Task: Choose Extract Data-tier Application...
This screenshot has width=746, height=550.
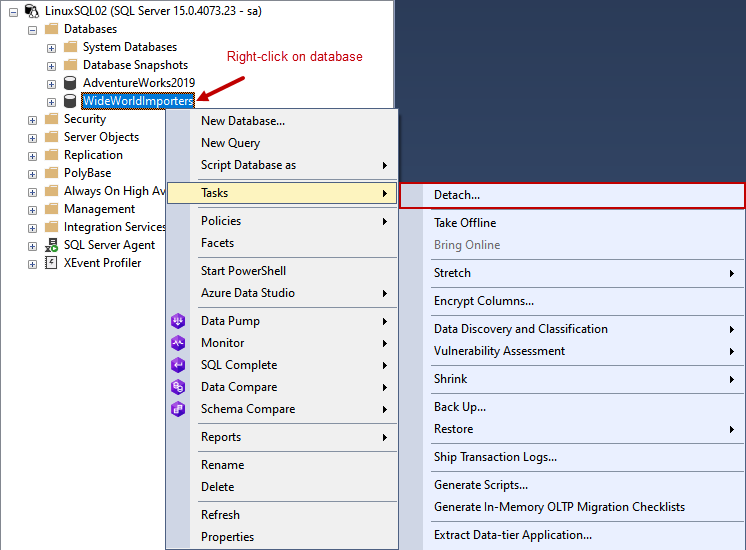Action: 572,535
